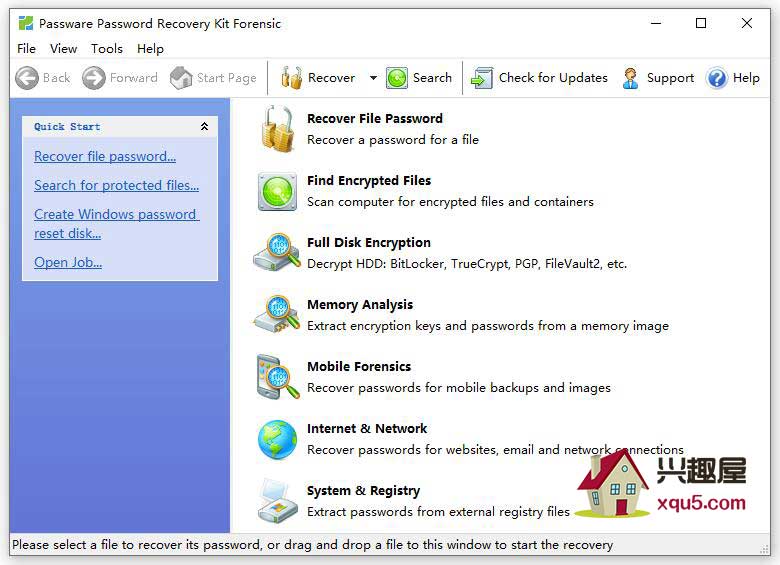The image size is (780, 565).
Task: Click the Full Disk Encryption drive icon
Action: [x=278, y=253]
